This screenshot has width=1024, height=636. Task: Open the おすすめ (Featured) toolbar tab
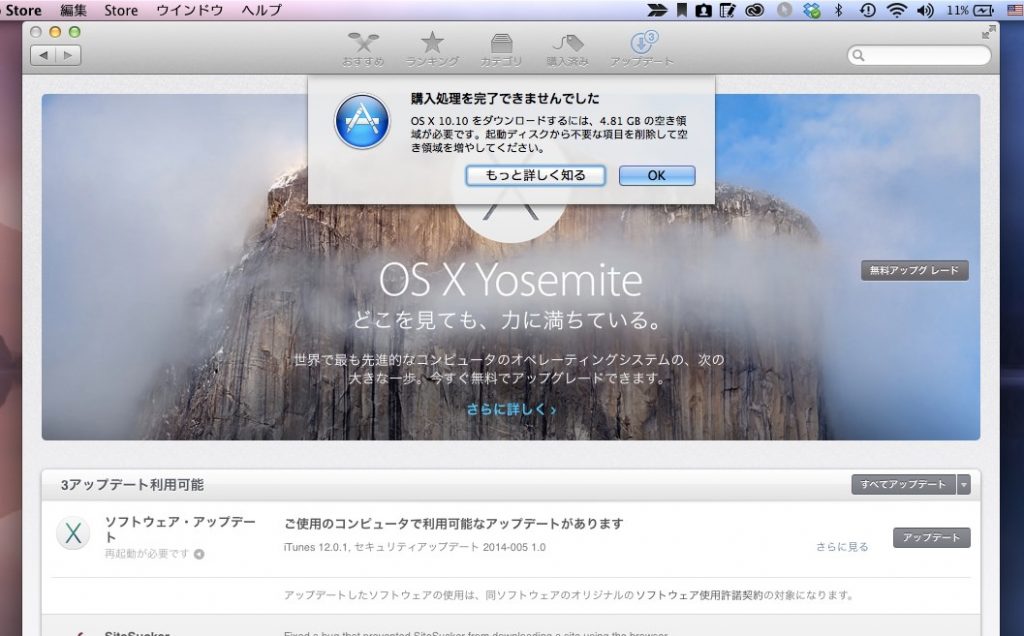(x=363, y=49)
